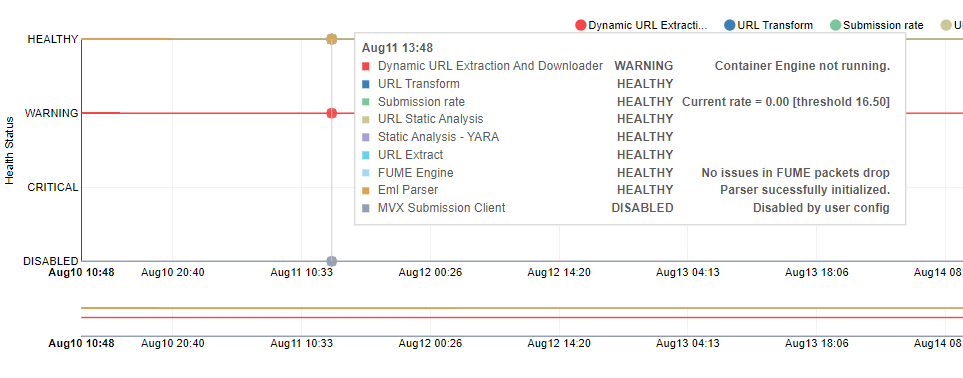
Task: Click Eml Parser tooltip row
Action: click(x=625, y=190)
